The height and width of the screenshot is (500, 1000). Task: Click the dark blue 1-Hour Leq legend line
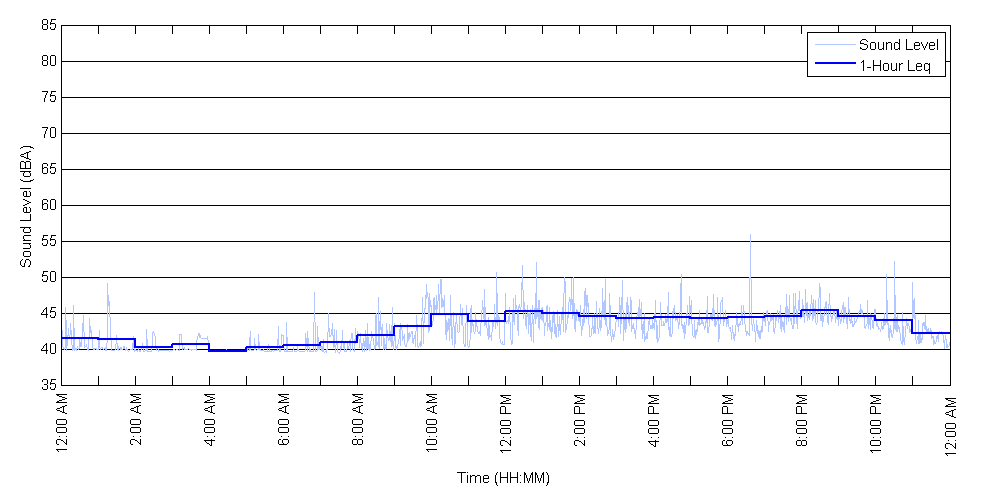pos(833,66)
